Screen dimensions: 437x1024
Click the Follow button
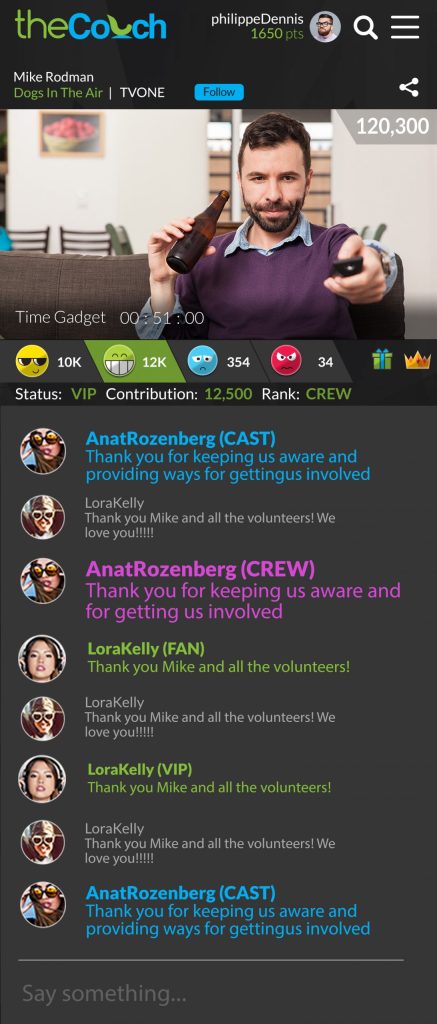pyautogui.click(x=219, y=92)
